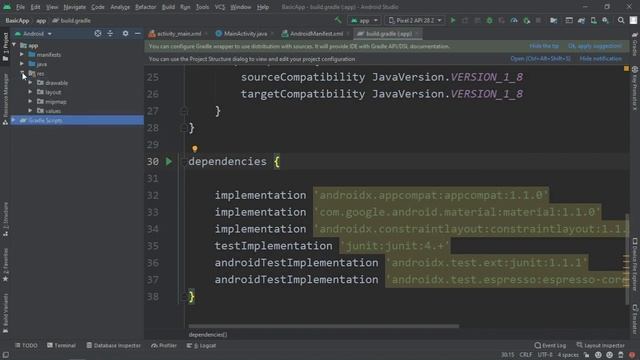
Task: Collapse the res folder
Action: [22, 73]
